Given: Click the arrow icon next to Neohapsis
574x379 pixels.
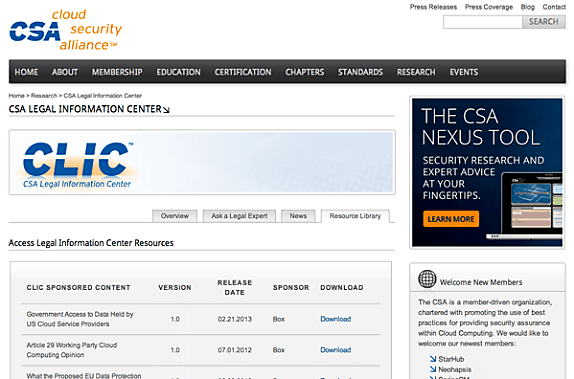Looking at the screenshot, I should [x=433, y=369].
